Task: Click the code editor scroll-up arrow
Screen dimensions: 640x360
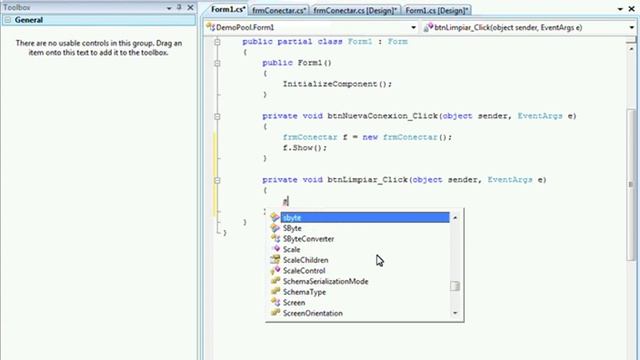Action: [x=631, y=49]
